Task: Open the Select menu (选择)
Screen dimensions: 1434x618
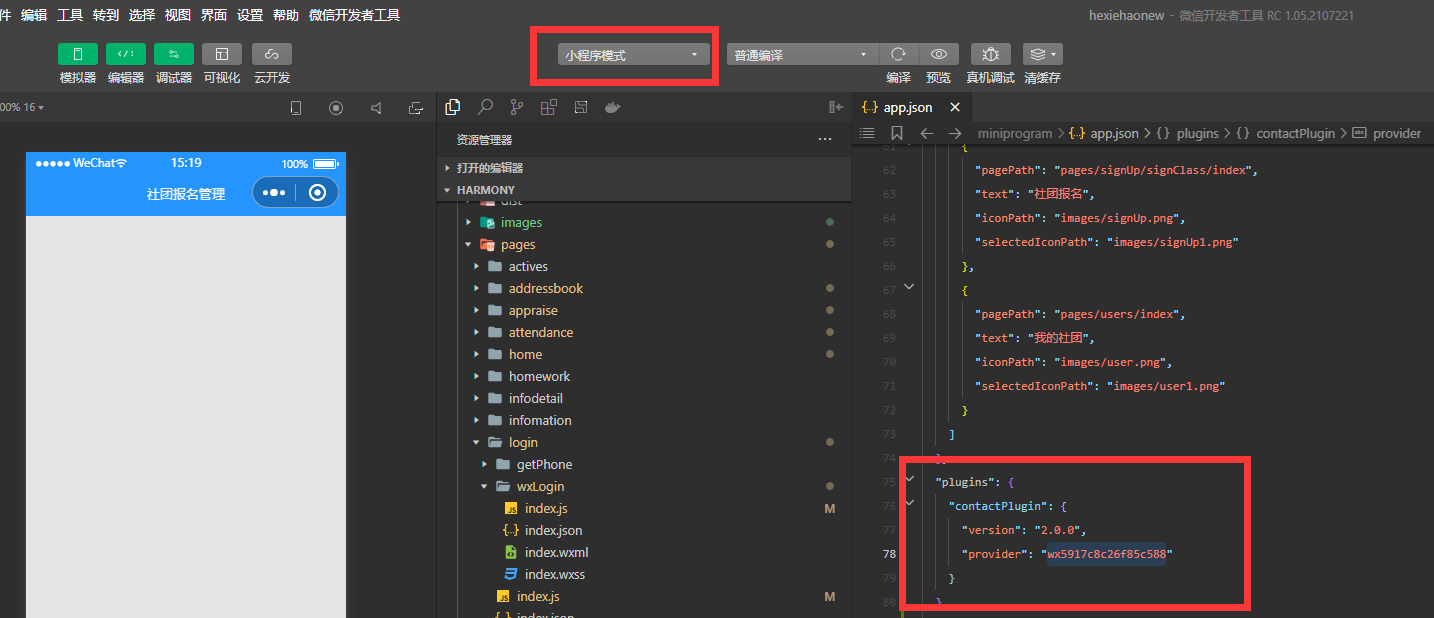Action: 142,15
